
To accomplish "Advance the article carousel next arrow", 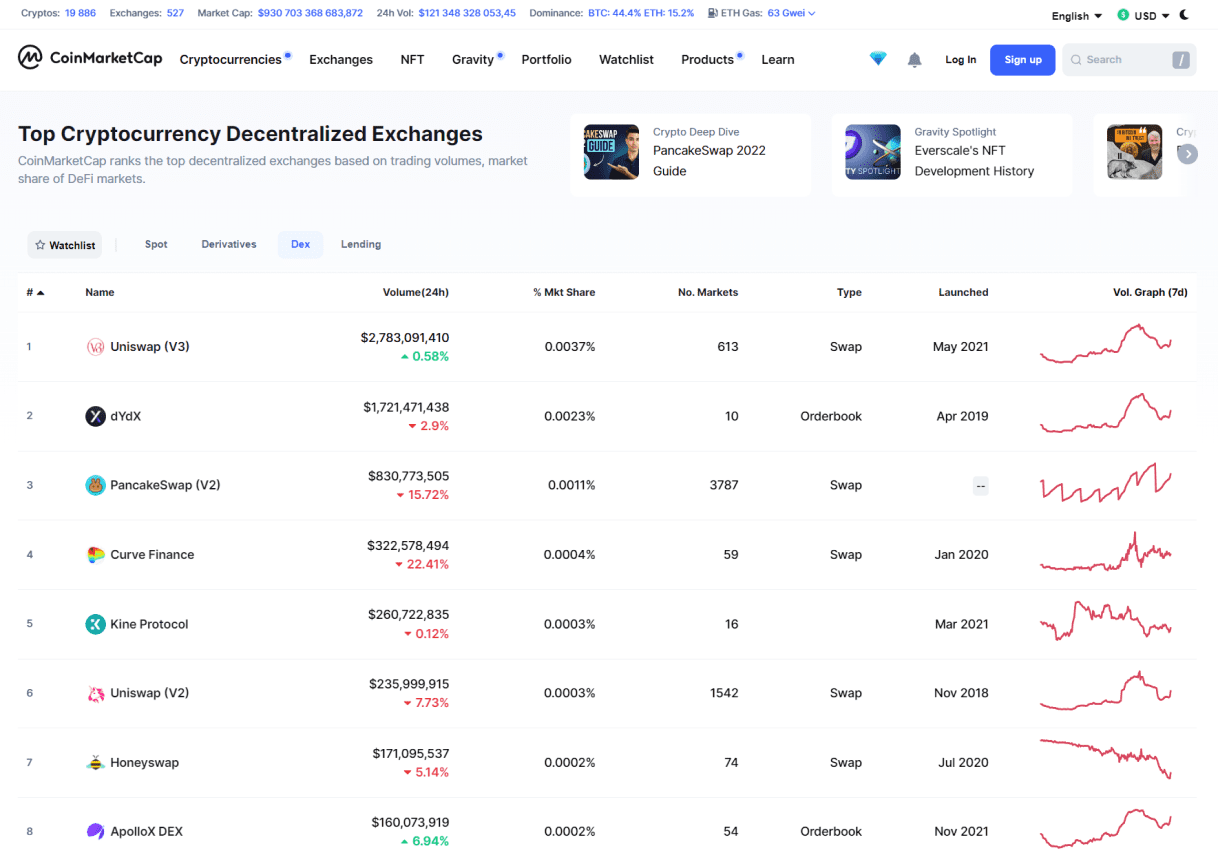I will click(1187, 154).
